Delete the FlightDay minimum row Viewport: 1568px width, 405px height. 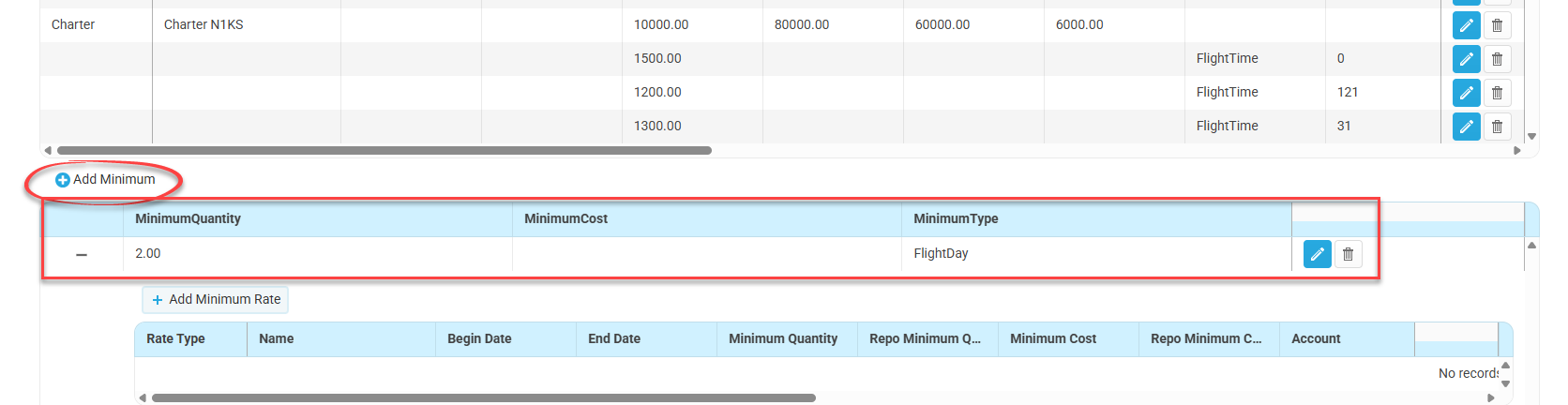(1348, 254)
